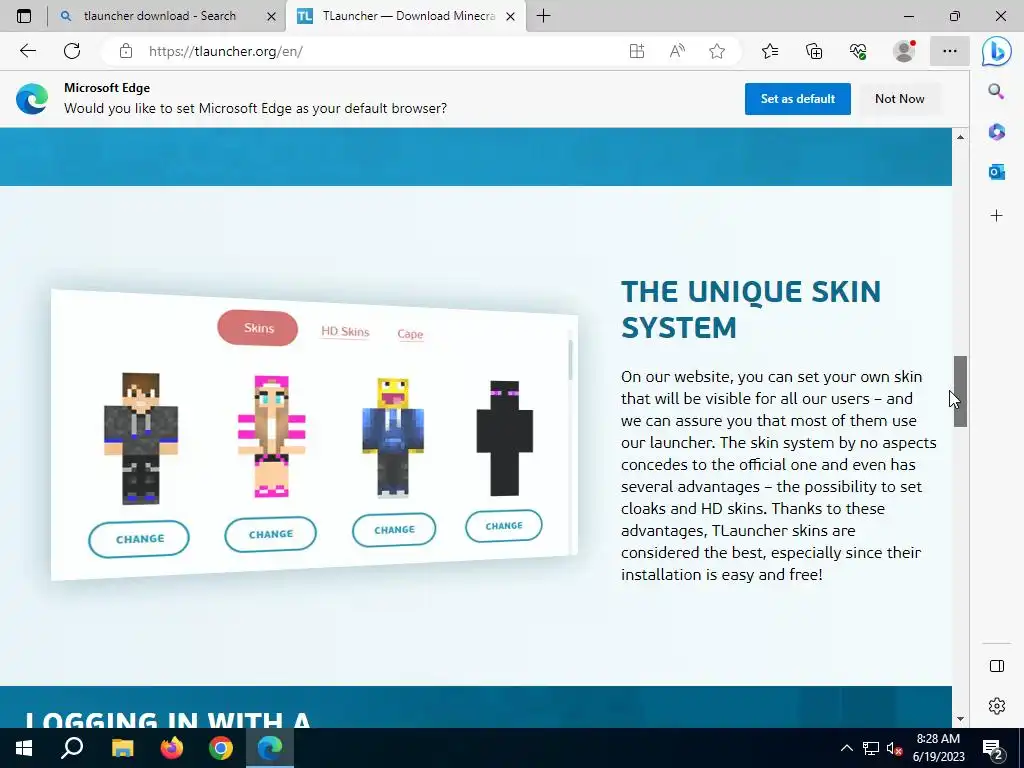Click THE UNIQUE SKIN SYSTEM heading

[751, 310]
